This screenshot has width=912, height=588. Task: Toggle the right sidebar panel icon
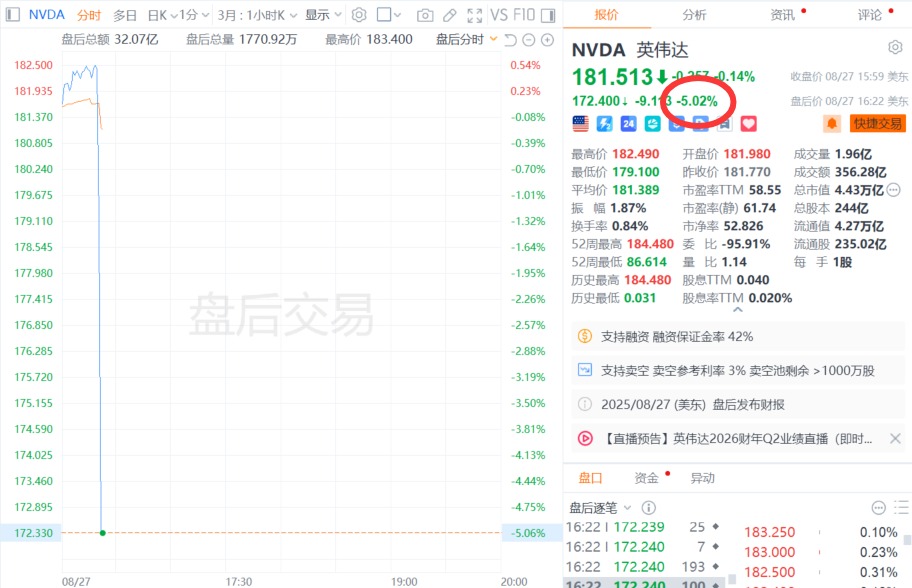pyautogui.click(x=548, y=15)
